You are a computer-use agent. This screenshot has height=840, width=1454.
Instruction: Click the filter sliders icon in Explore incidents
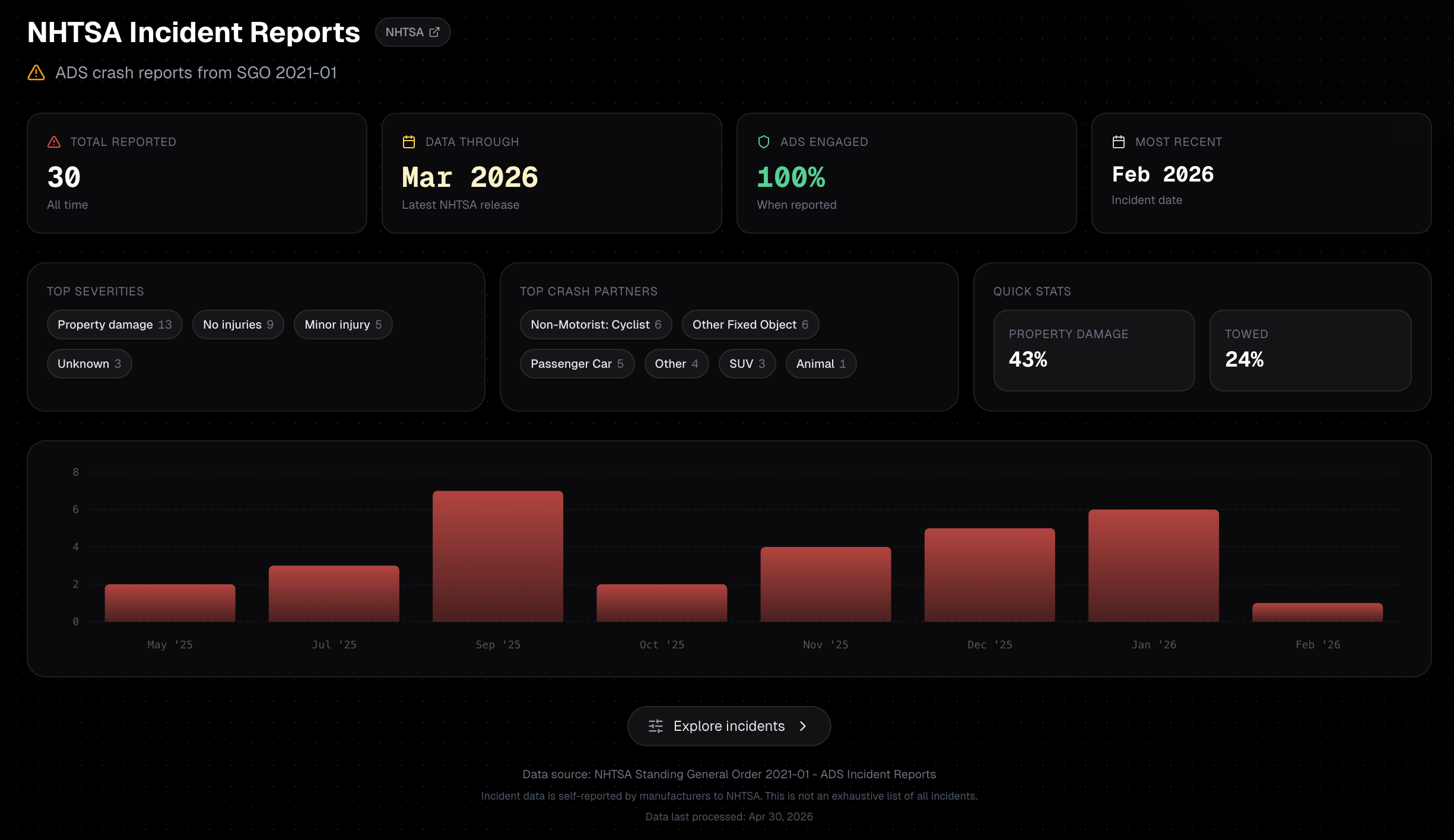click(656, 726)
